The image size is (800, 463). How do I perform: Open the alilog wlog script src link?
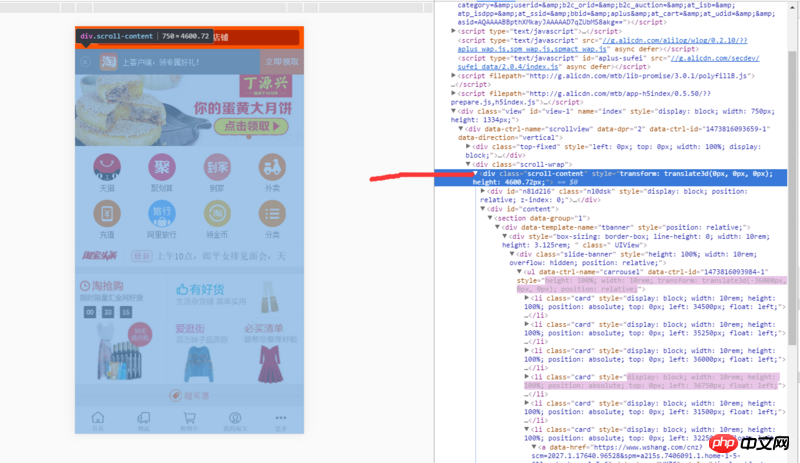click(602, 44)
